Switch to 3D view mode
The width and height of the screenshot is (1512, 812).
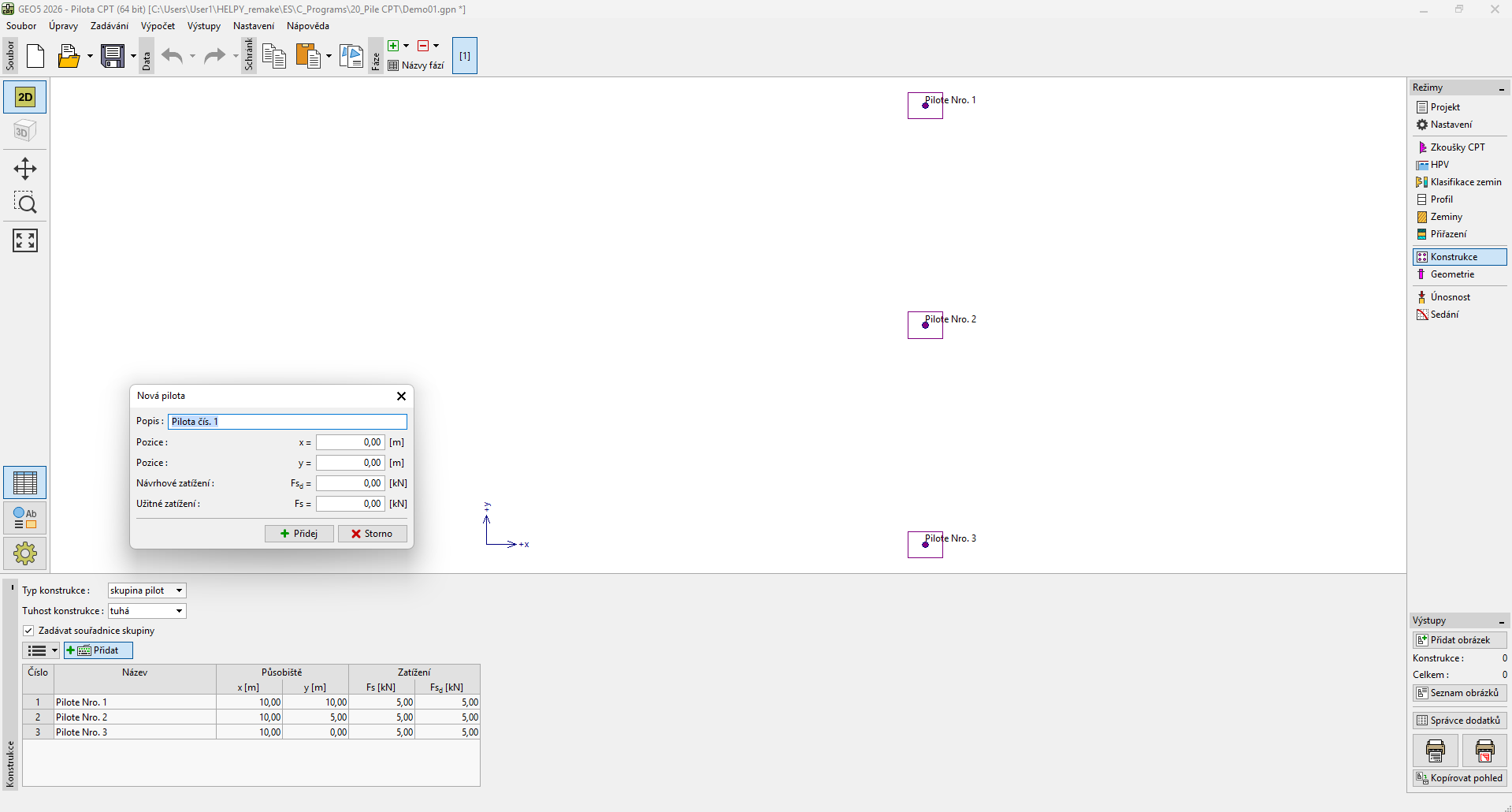(25, 131)
